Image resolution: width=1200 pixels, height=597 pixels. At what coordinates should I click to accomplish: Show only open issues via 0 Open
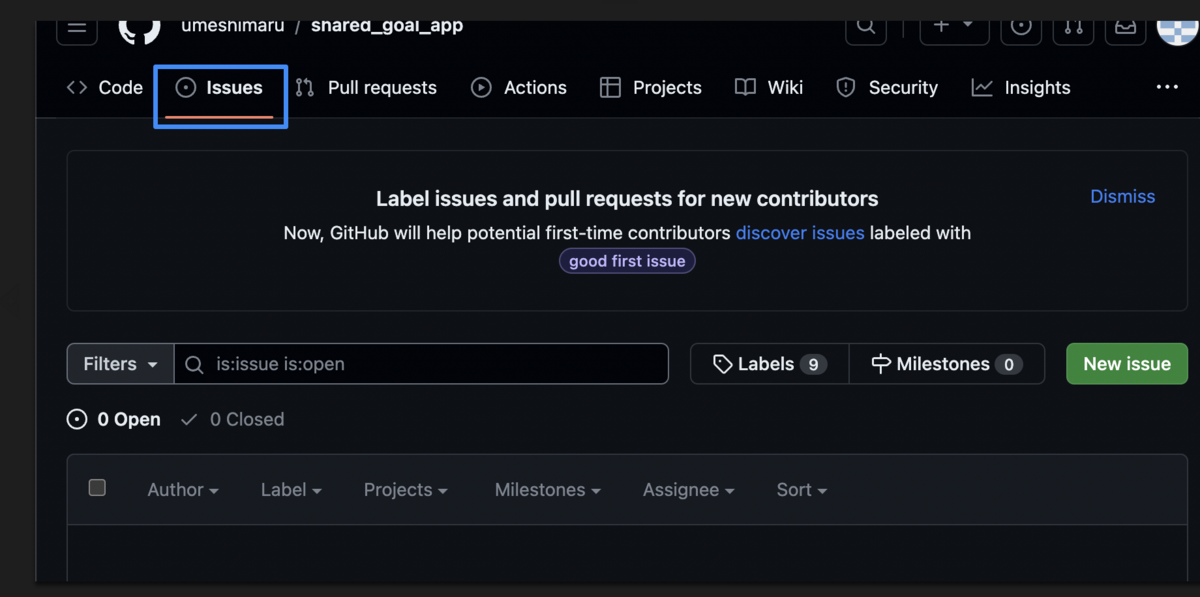[113, 419]
